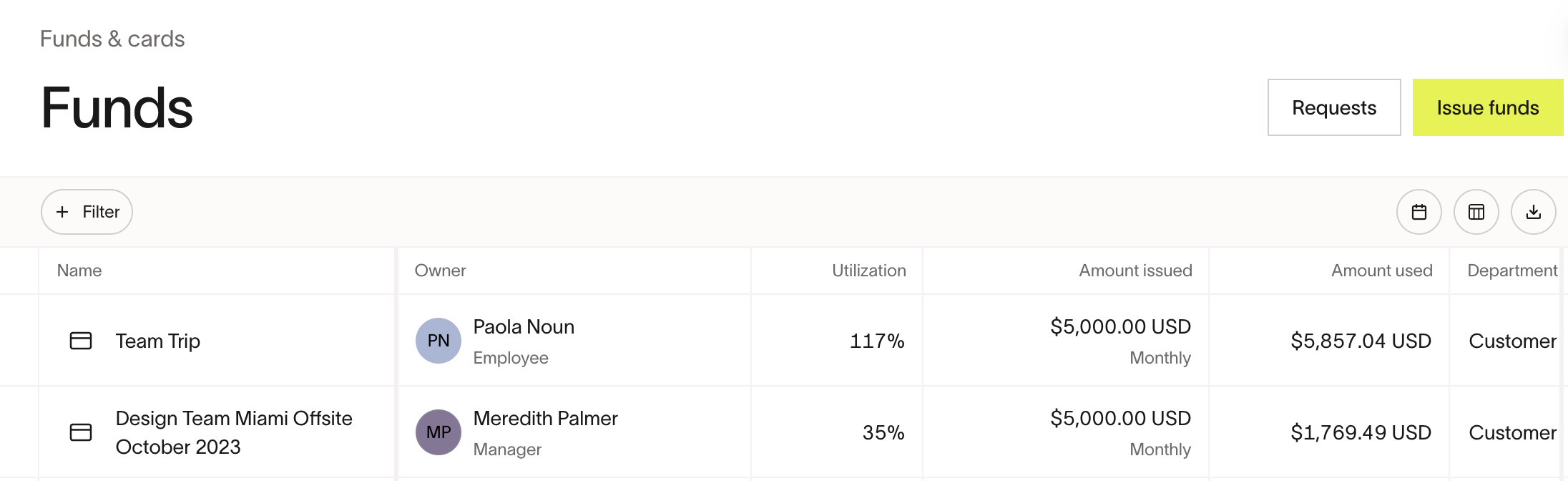
Task: Sort by the Utilization column header
Action: pos(868,271)
